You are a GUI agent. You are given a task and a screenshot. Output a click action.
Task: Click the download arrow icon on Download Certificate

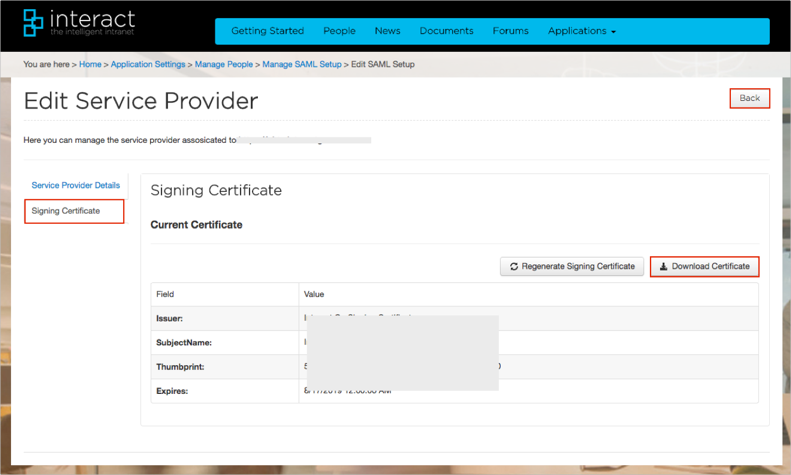[x=664, y=267]
